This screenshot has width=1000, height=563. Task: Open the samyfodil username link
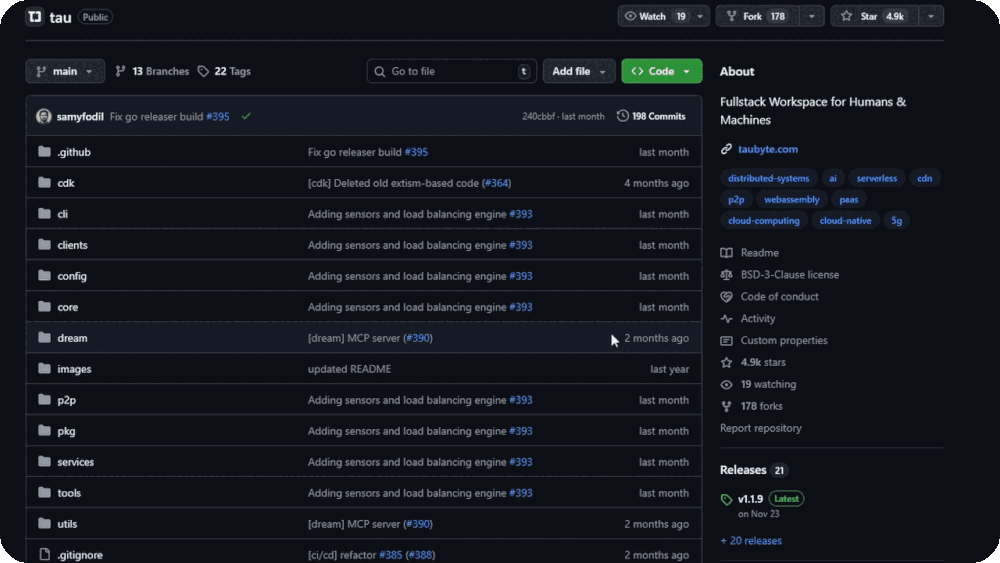point(80,116)
